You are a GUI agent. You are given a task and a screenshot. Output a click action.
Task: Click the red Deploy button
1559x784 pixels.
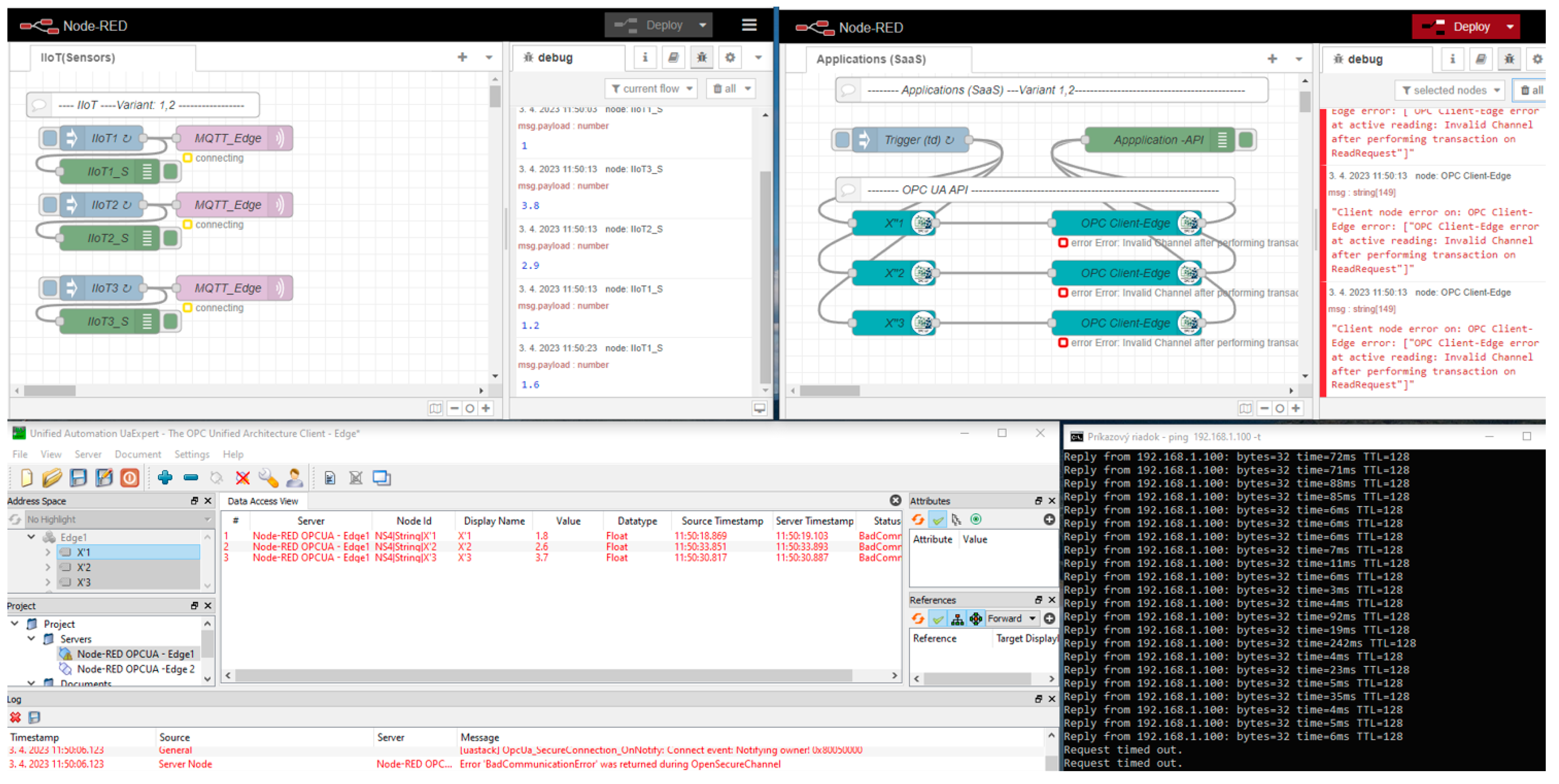pyautogui.click(x=1459, y=27)
